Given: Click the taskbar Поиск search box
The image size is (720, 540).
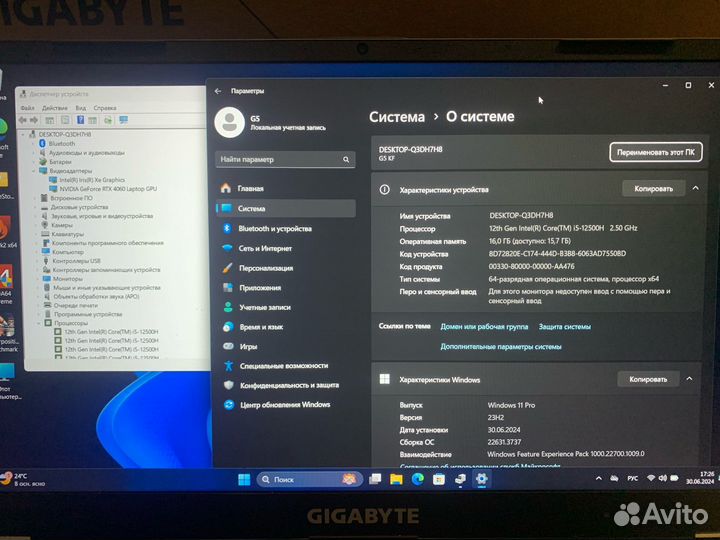Looking at the screenshot, I should pos(309,479).
